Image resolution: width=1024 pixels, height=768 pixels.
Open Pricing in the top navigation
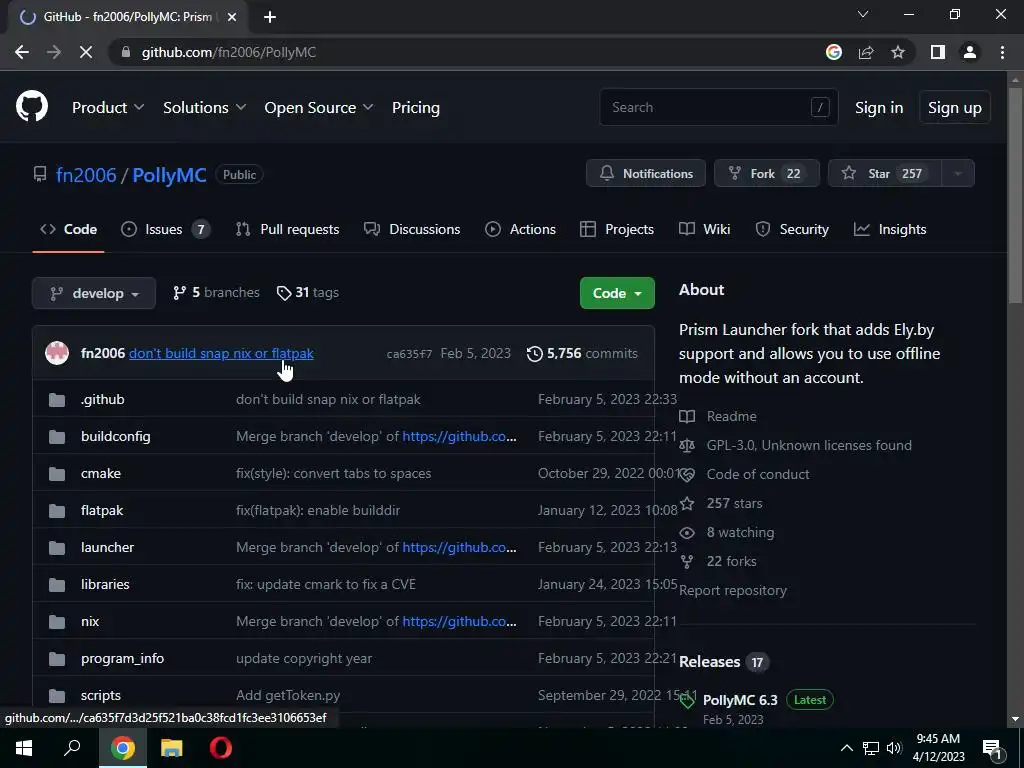click(x=416, y=108)
